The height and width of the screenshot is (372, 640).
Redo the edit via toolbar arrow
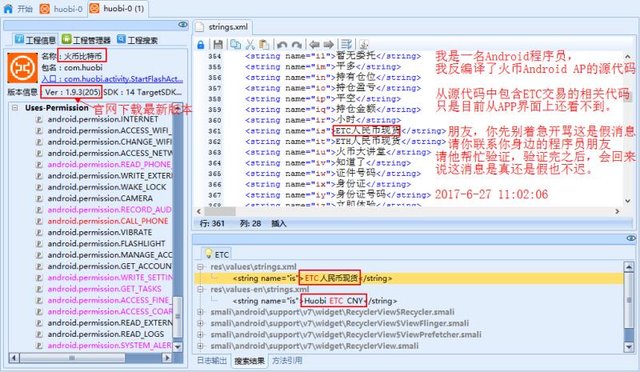(x=297, y=45)
